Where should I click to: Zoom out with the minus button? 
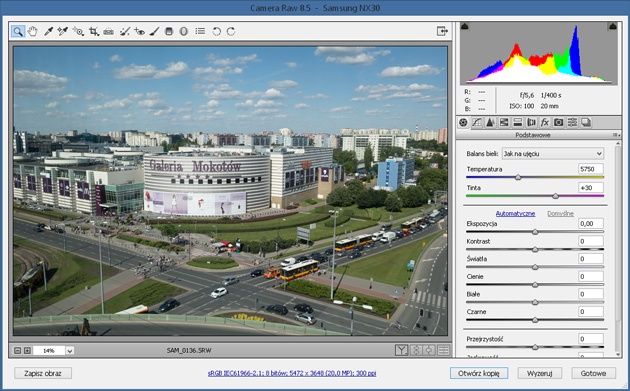[x=17, y=350]
